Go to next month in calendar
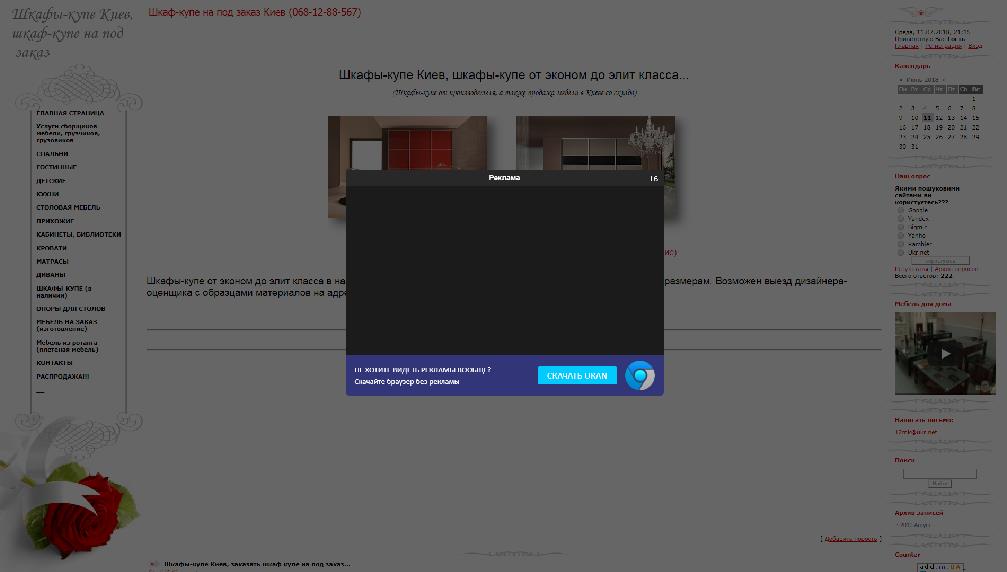1007x572 pixels. tap(944, 80)
